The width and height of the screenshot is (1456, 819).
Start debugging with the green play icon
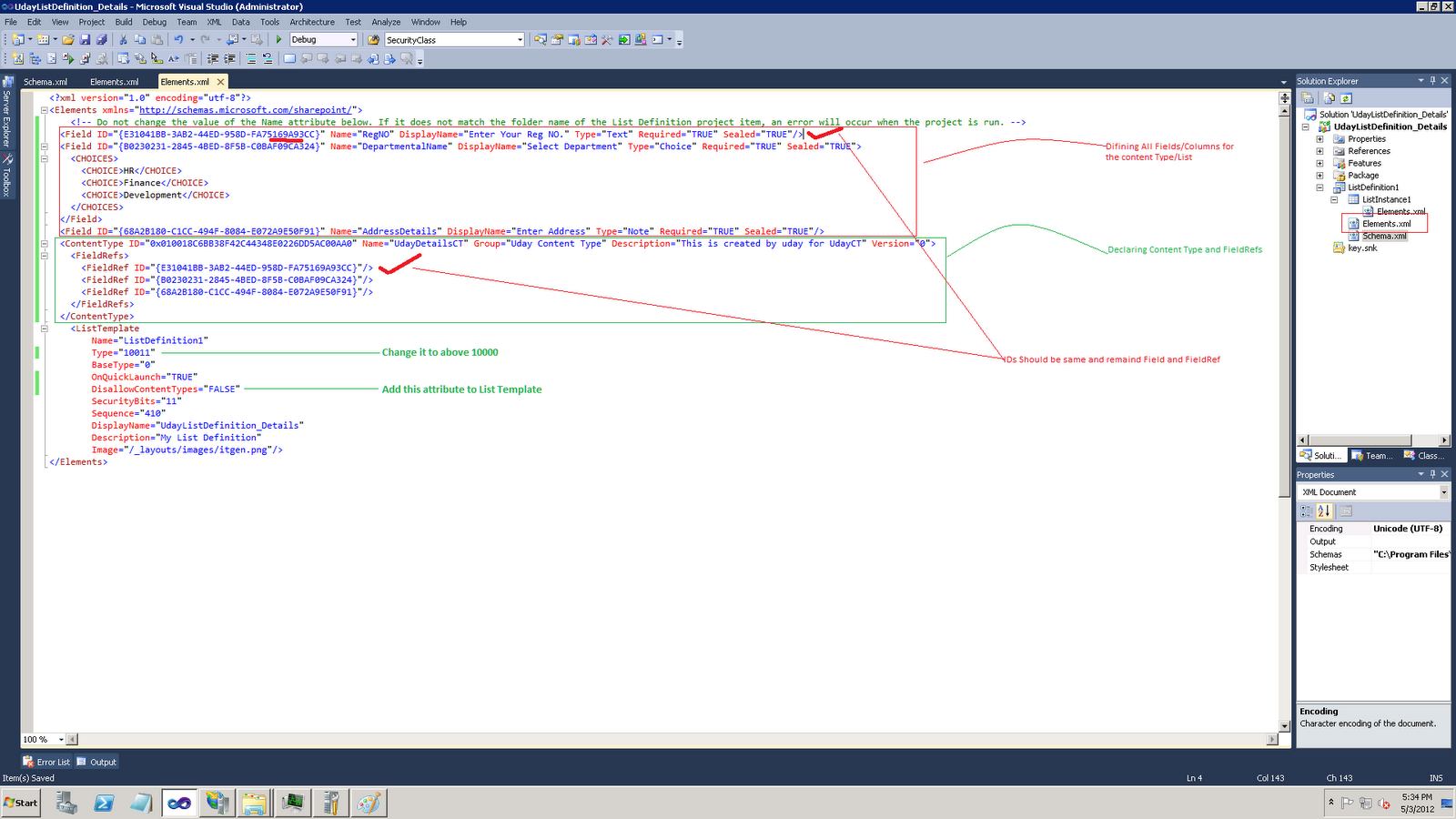[x=279, y=40]
